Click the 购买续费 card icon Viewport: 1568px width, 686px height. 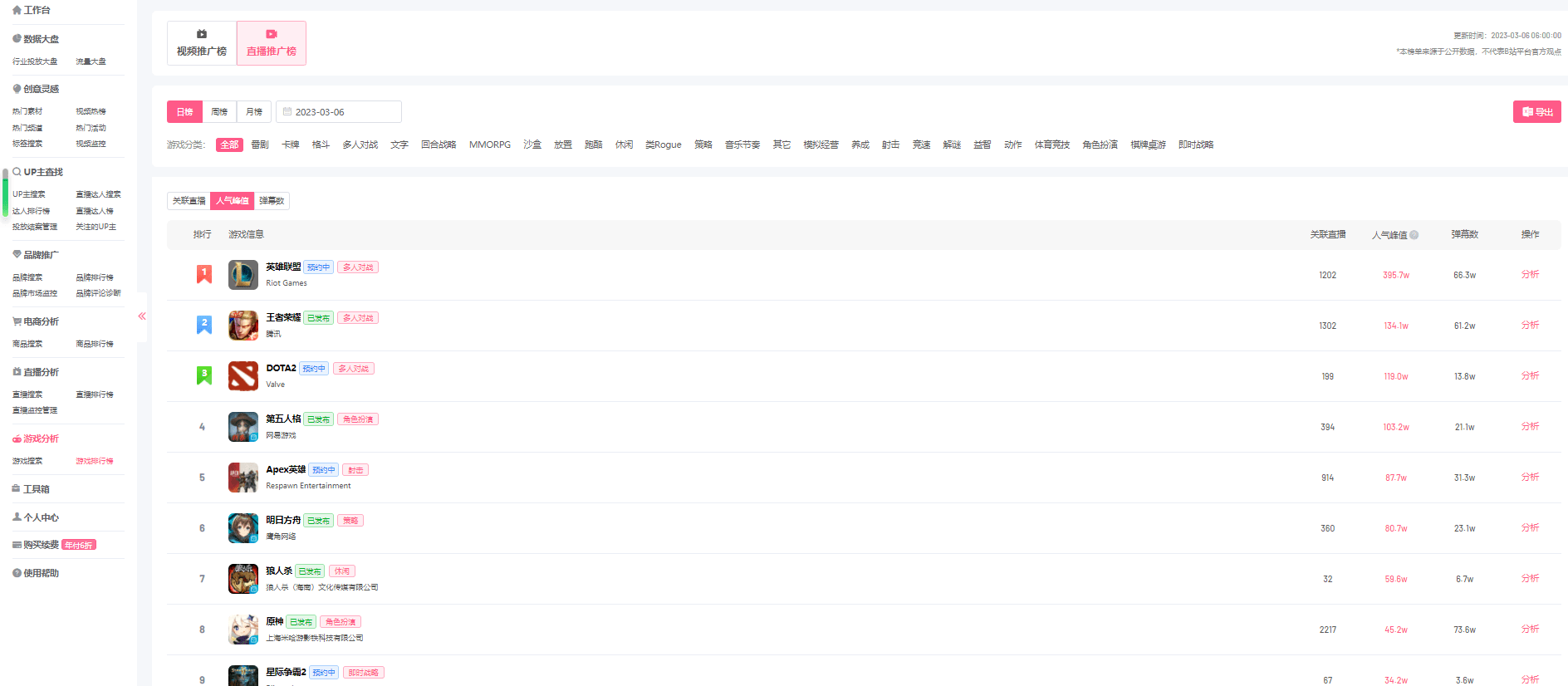click(x=17, y=545)
